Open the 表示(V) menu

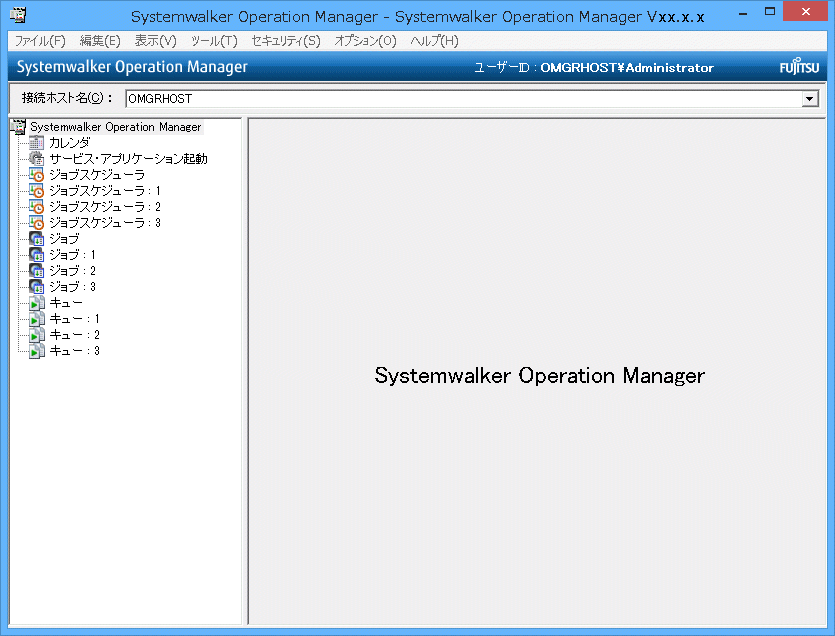(x=155, y=41)
